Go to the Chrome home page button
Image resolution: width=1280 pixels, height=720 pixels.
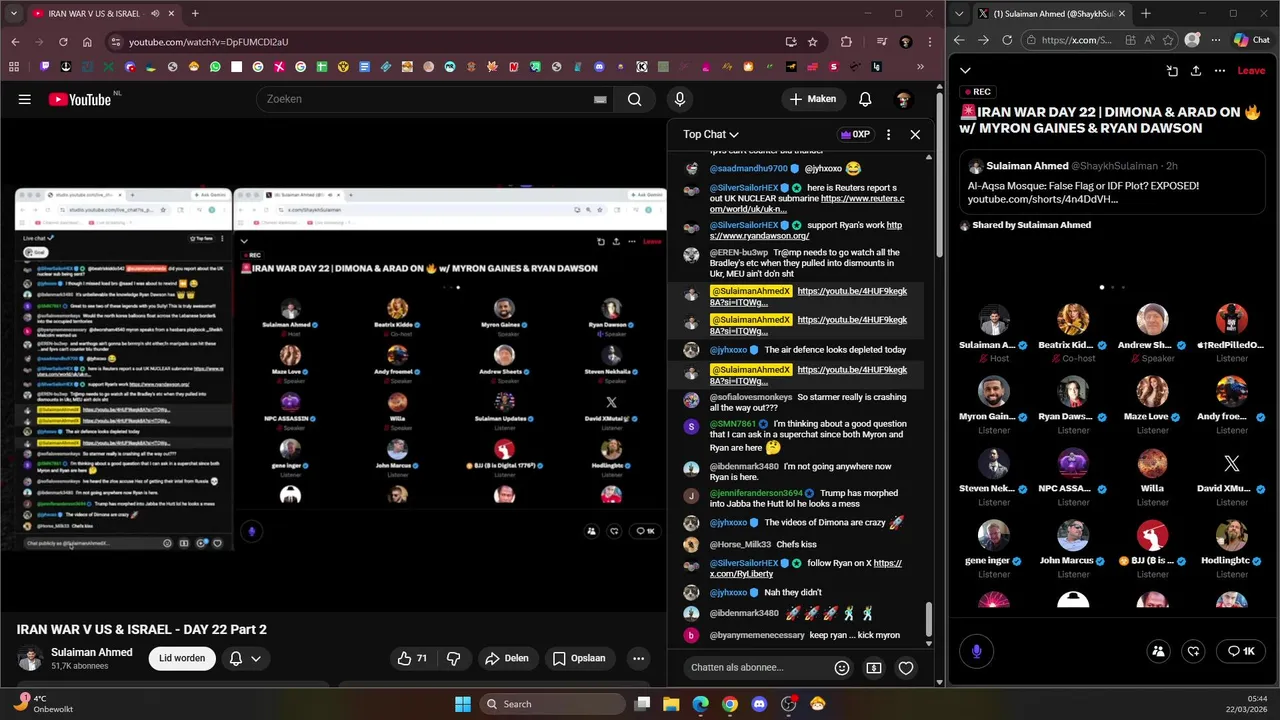click(x=87, y=42)
